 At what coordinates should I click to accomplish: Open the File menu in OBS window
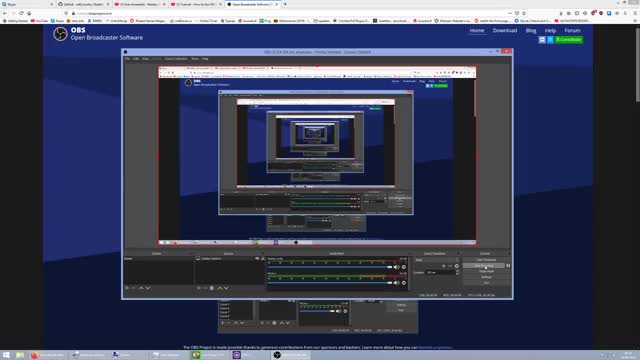(127, 59)
